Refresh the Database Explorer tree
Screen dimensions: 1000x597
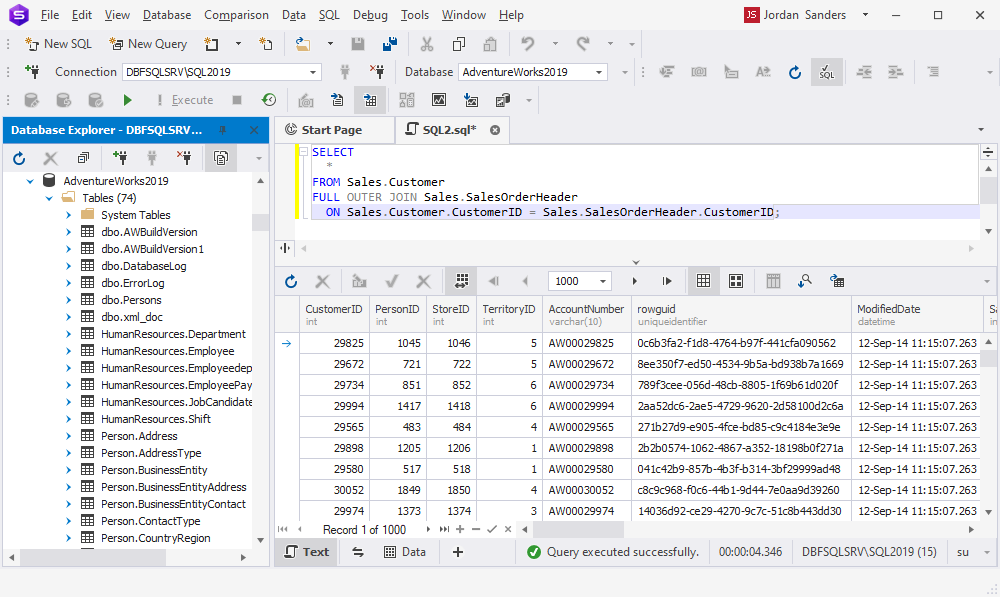19,158
